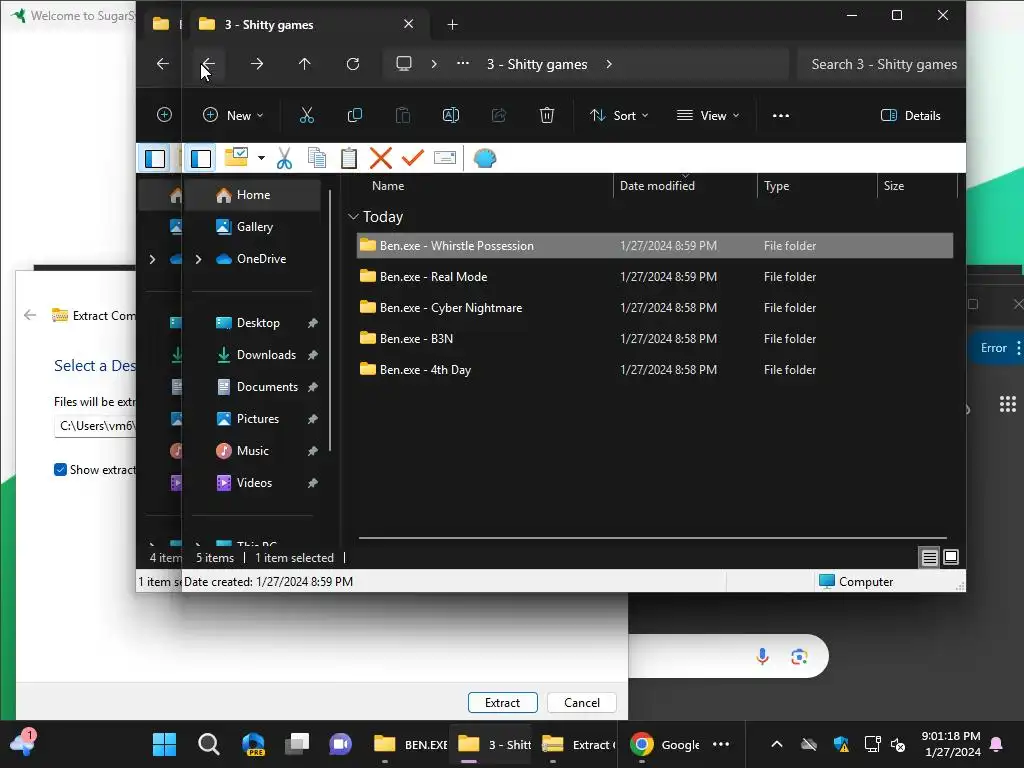Click the Rename icon in command bar

[451, 116]
